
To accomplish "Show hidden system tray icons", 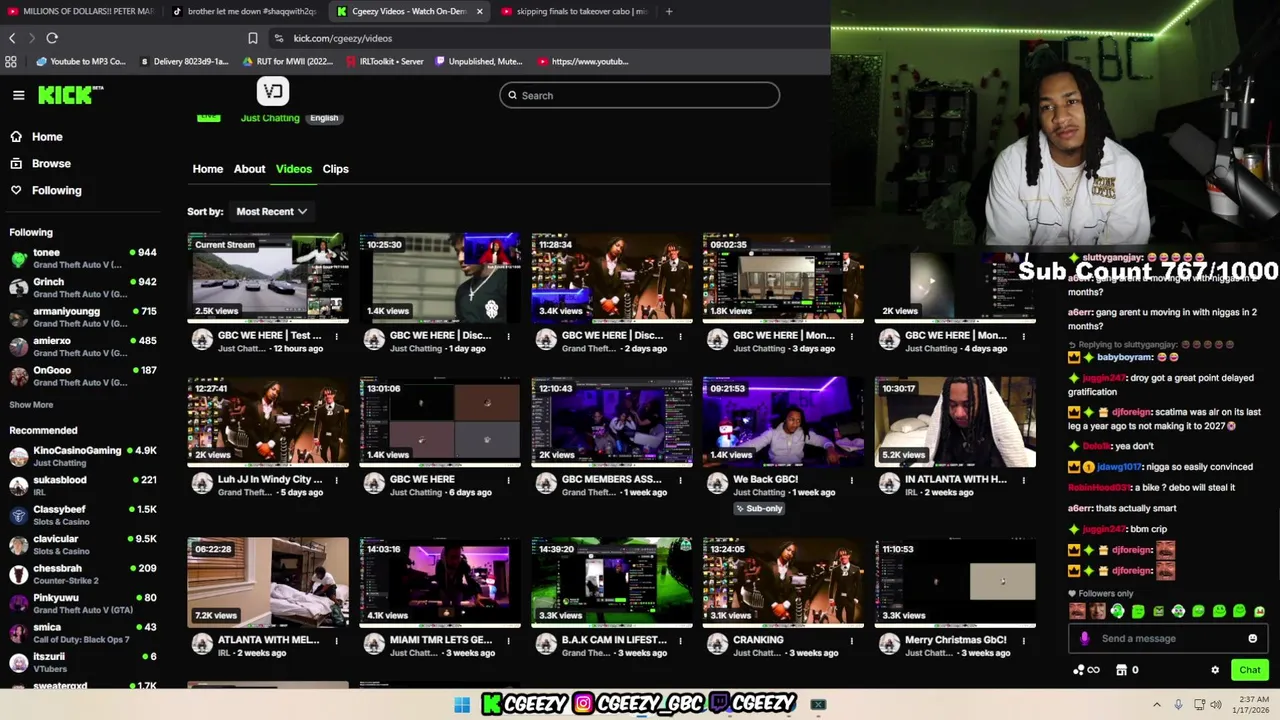I will (1157, 705).
